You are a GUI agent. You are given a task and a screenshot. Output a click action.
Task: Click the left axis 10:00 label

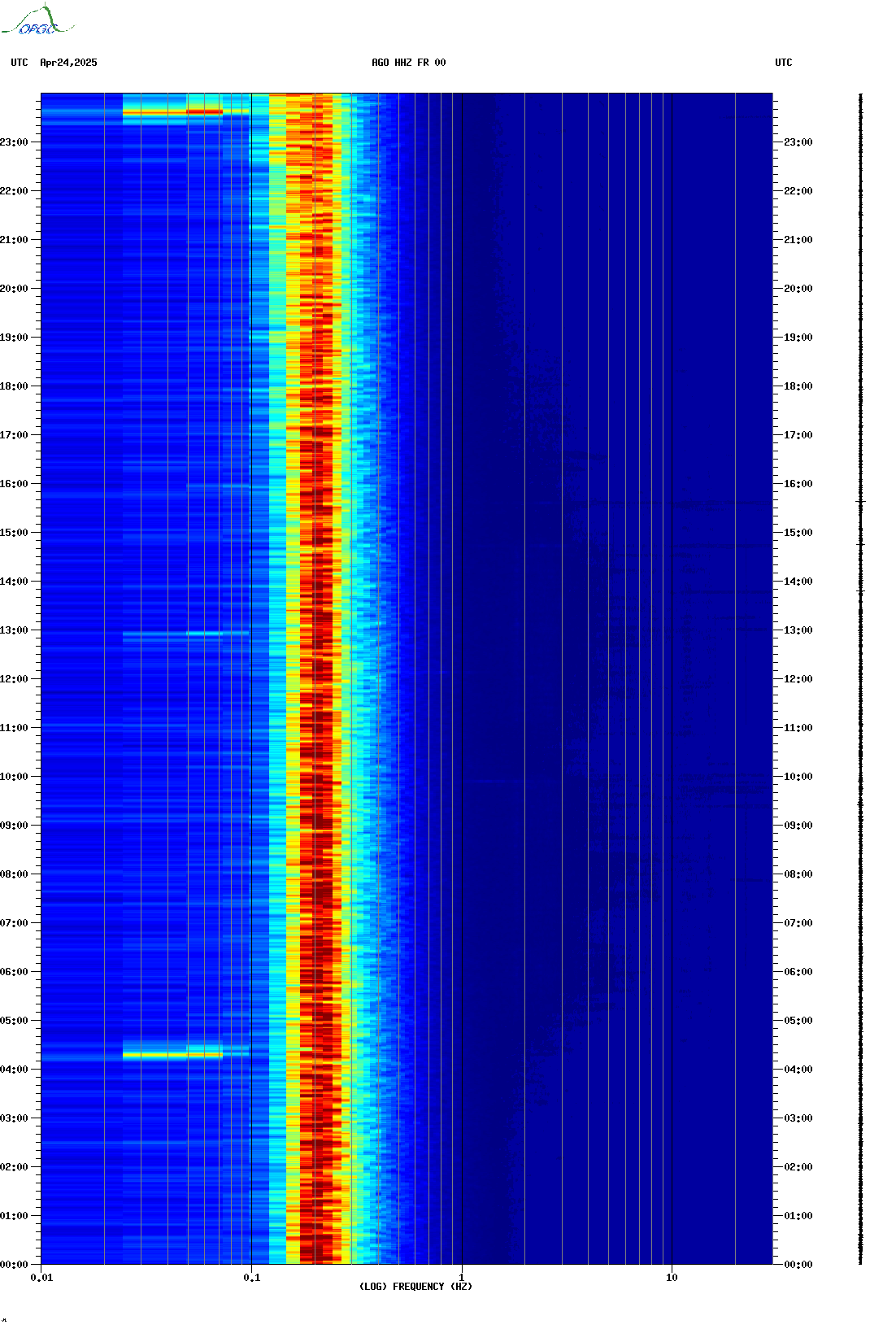point(14,777)
